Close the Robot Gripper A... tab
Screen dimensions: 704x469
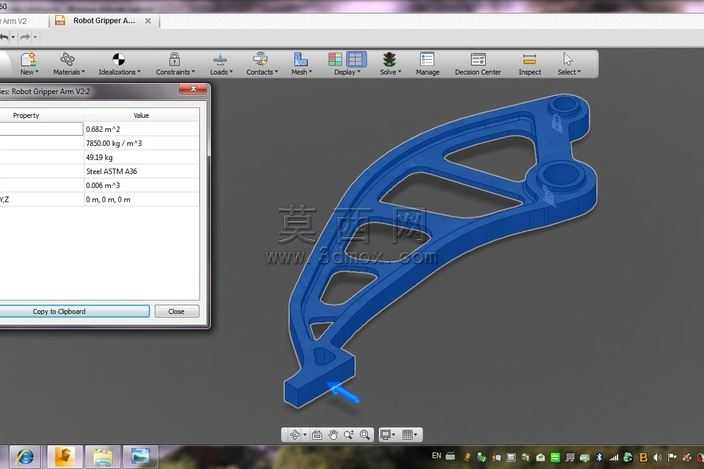coord(148,21)
